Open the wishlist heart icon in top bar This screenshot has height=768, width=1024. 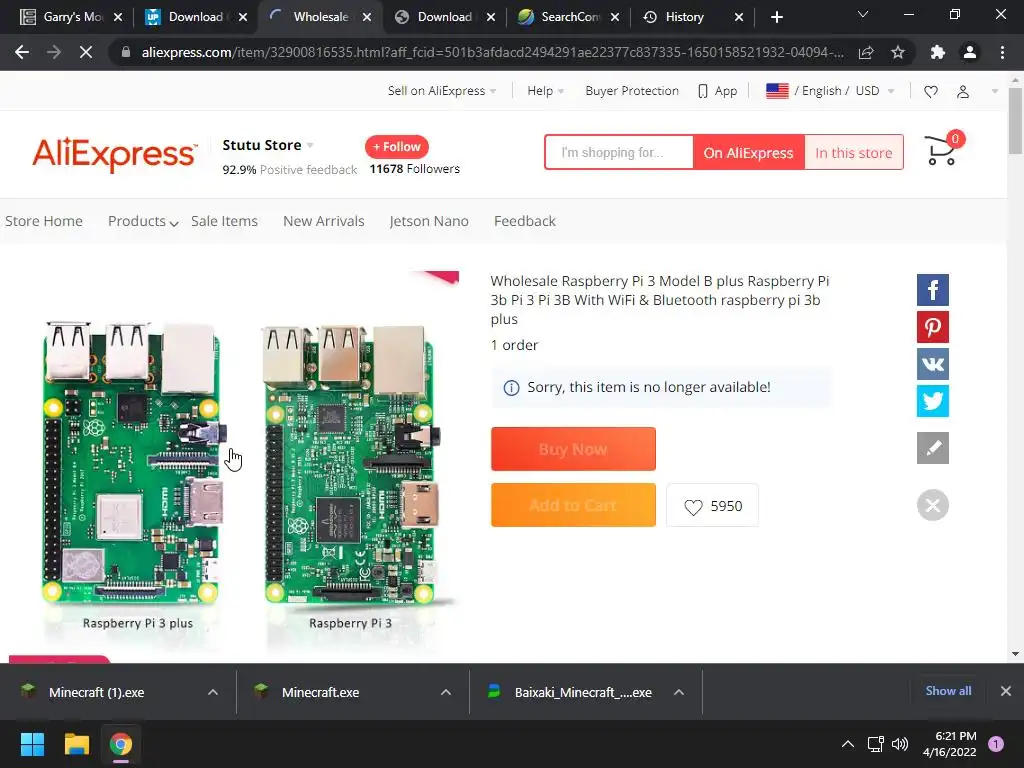931,91
